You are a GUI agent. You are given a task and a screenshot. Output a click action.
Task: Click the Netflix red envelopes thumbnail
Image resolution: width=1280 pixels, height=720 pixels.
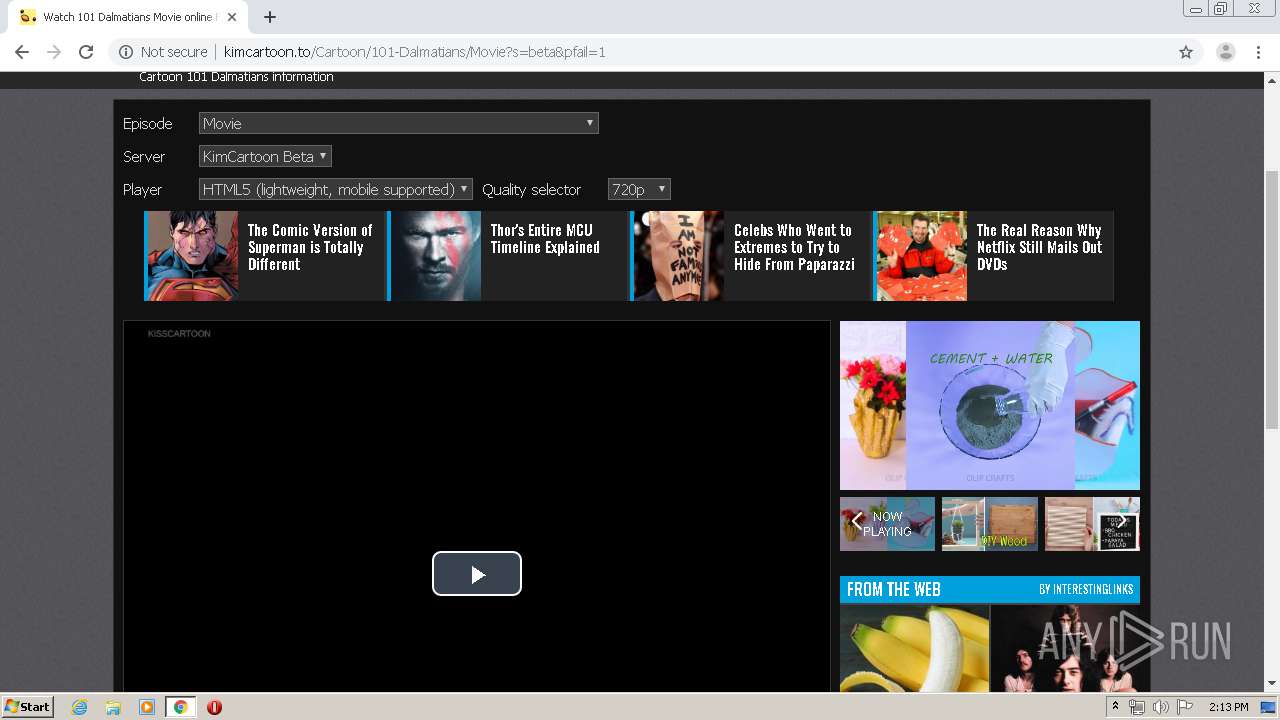pos(920,256)
